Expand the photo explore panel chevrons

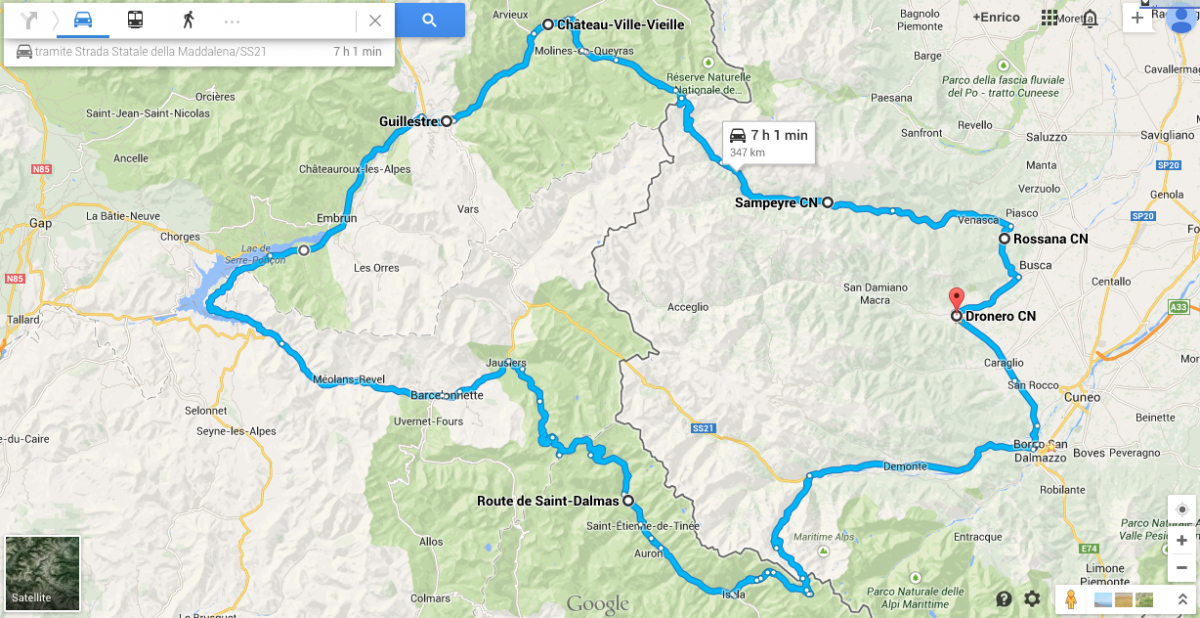pyautogui.click(x=1182, y=600)
